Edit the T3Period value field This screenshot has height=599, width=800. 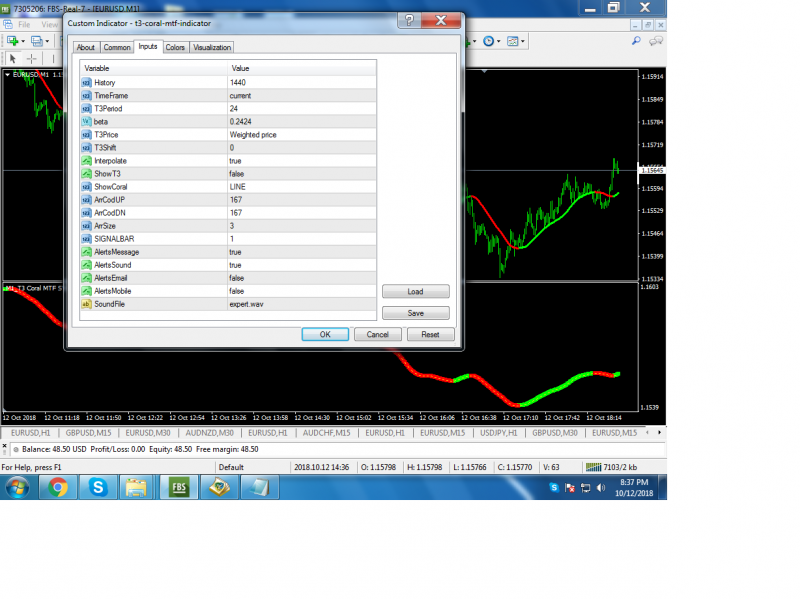tap(302, 109)
